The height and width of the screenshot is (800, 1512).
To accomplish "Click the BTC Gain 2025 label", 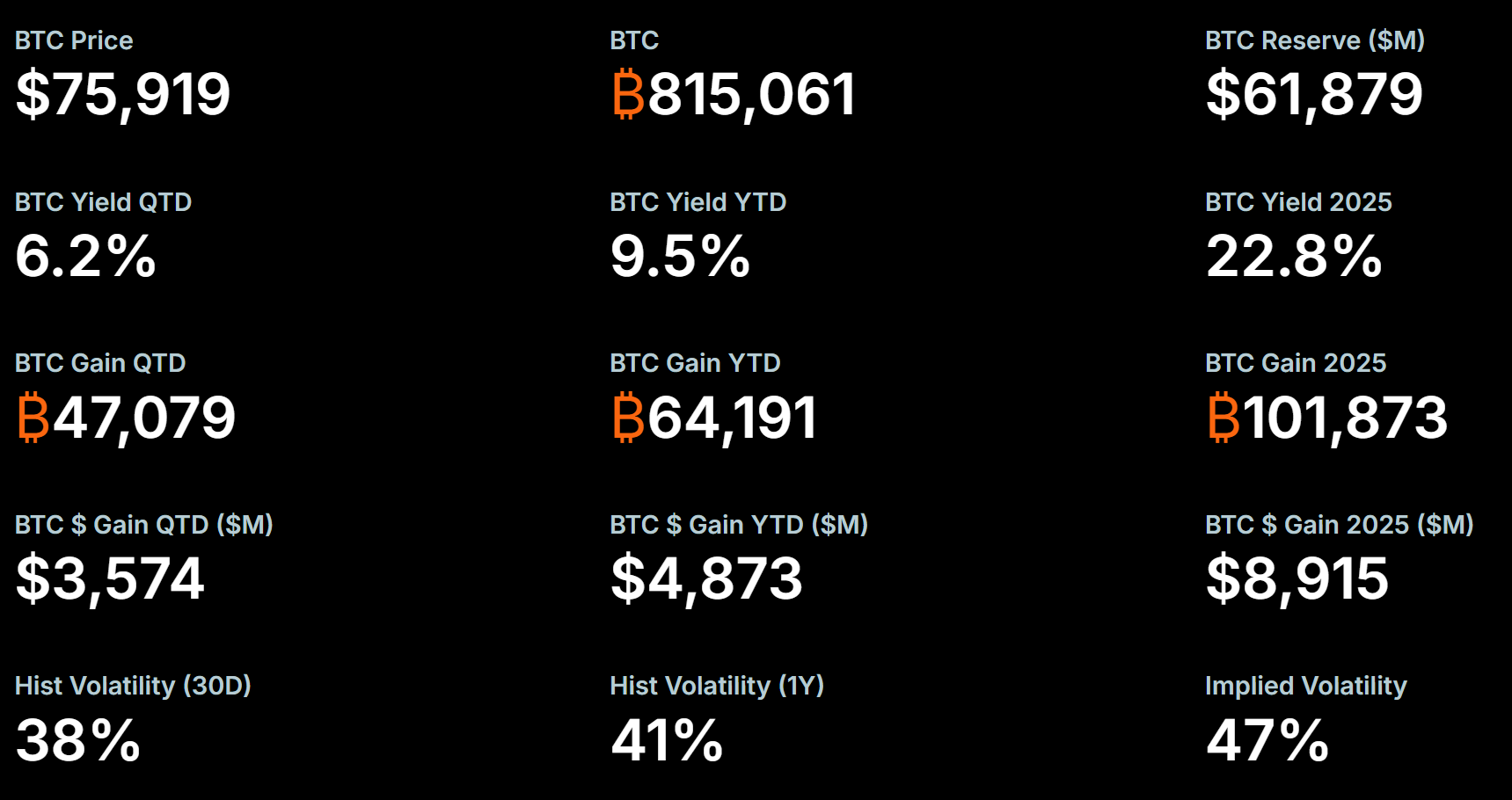I will (1296, 363).
